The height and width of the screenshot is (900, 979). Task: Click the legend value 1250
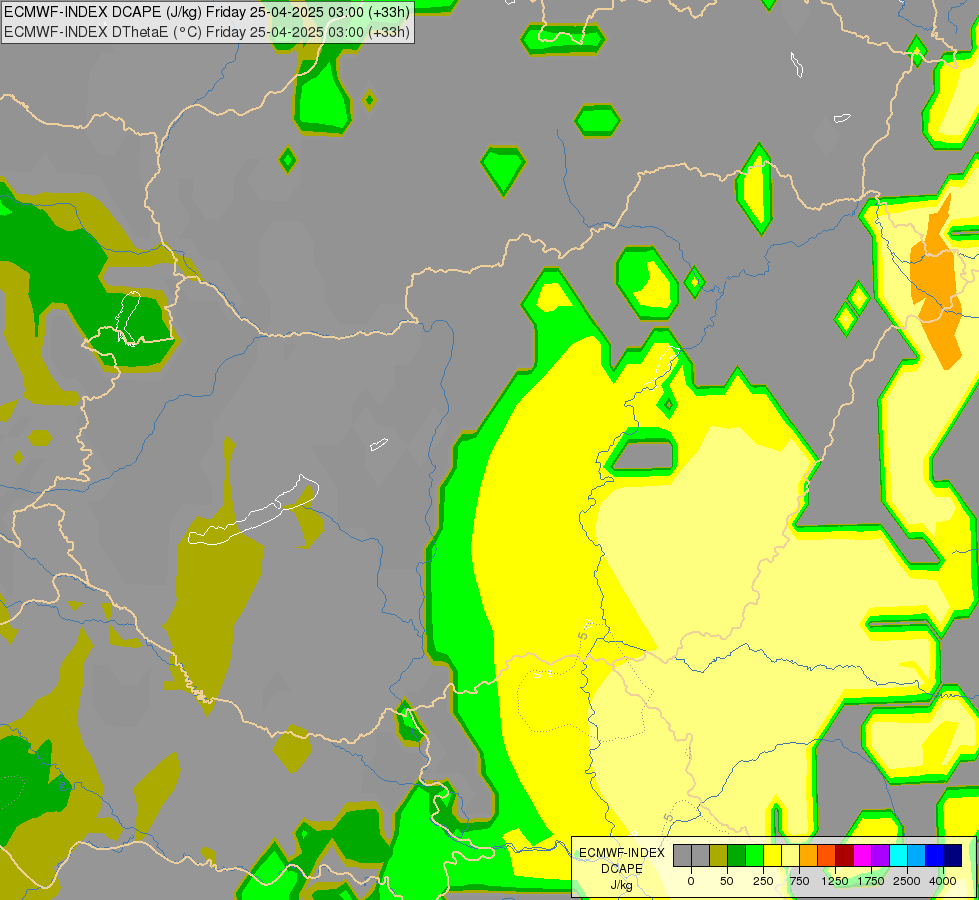coord(835,881)
